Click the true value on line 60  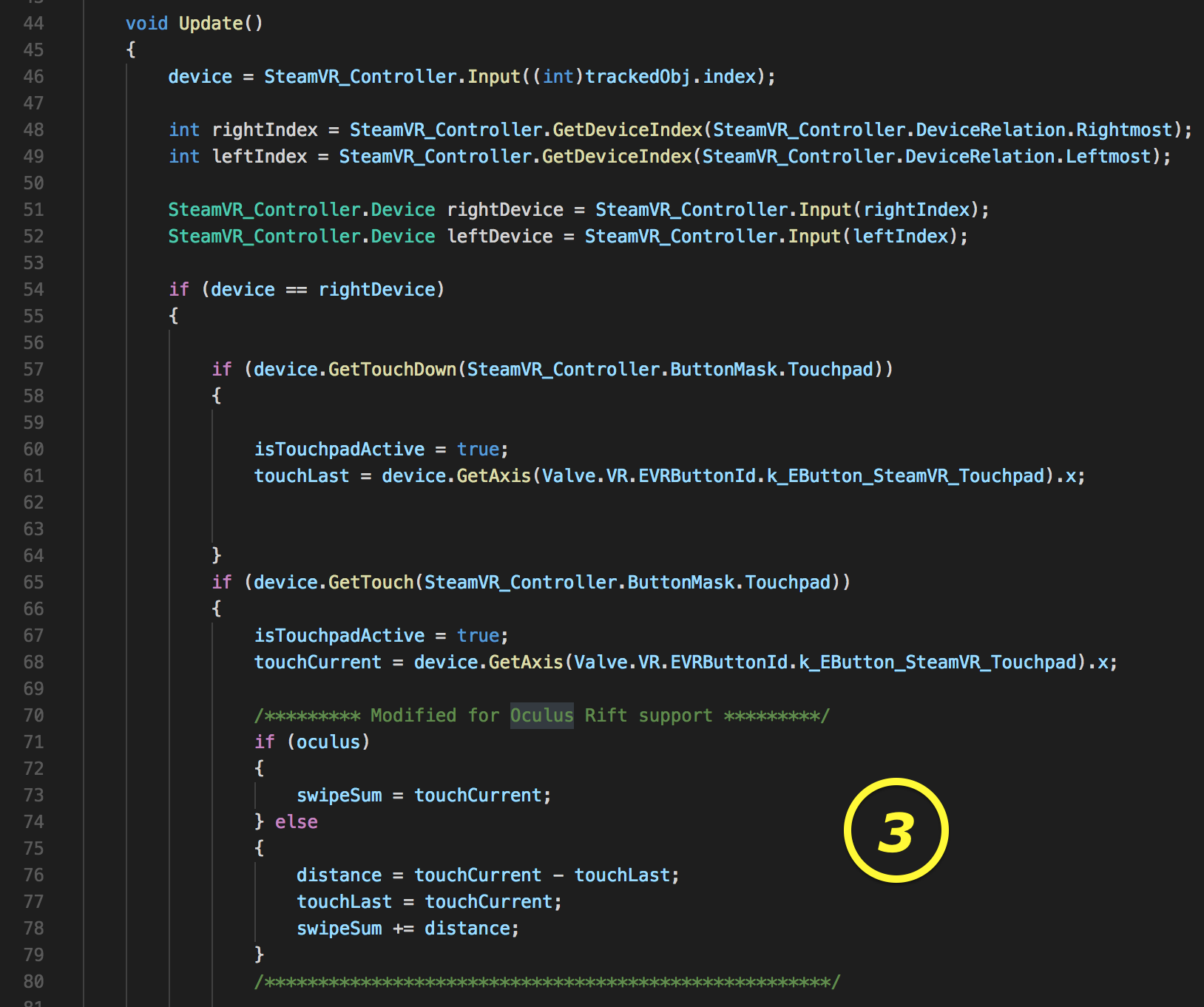[478, 450]
